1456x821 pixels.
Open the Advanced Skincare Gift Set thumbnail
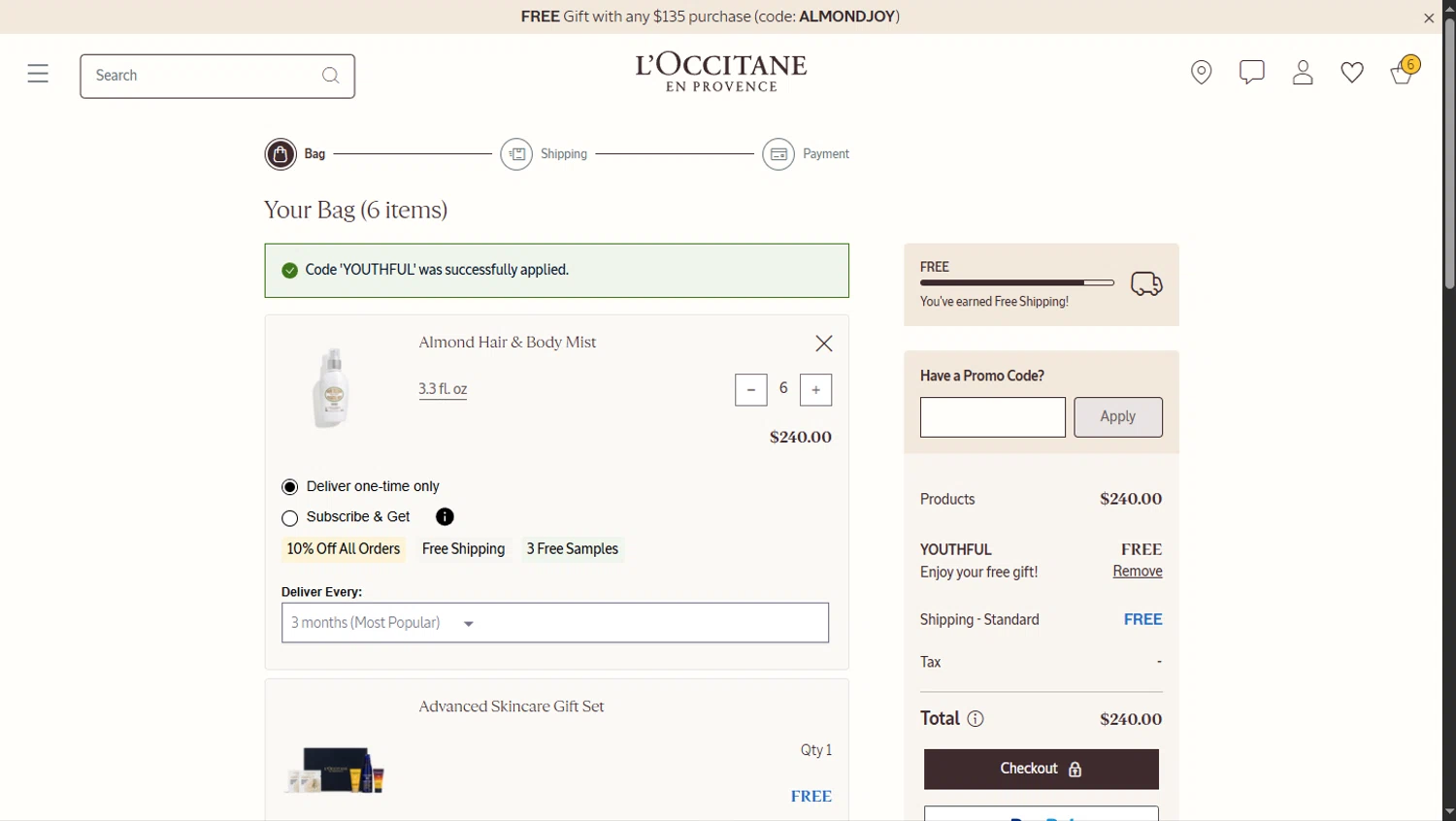tap(335, 770)
